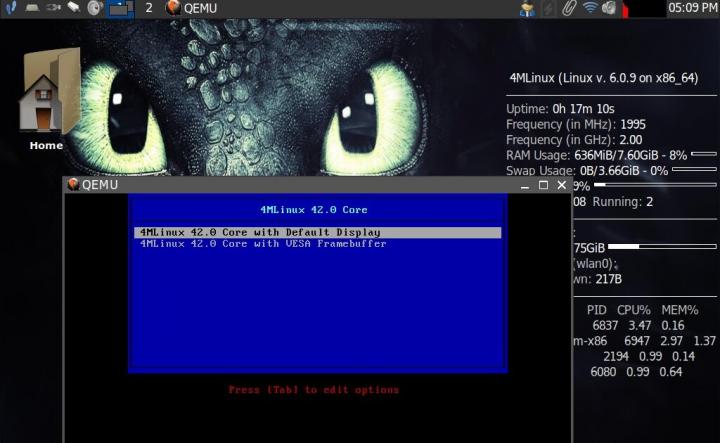This screenshot has width=720, height=443.
Task: Open the Wi-Fi network tray icon
Action: pyautogui.click(x=590, y=8)
